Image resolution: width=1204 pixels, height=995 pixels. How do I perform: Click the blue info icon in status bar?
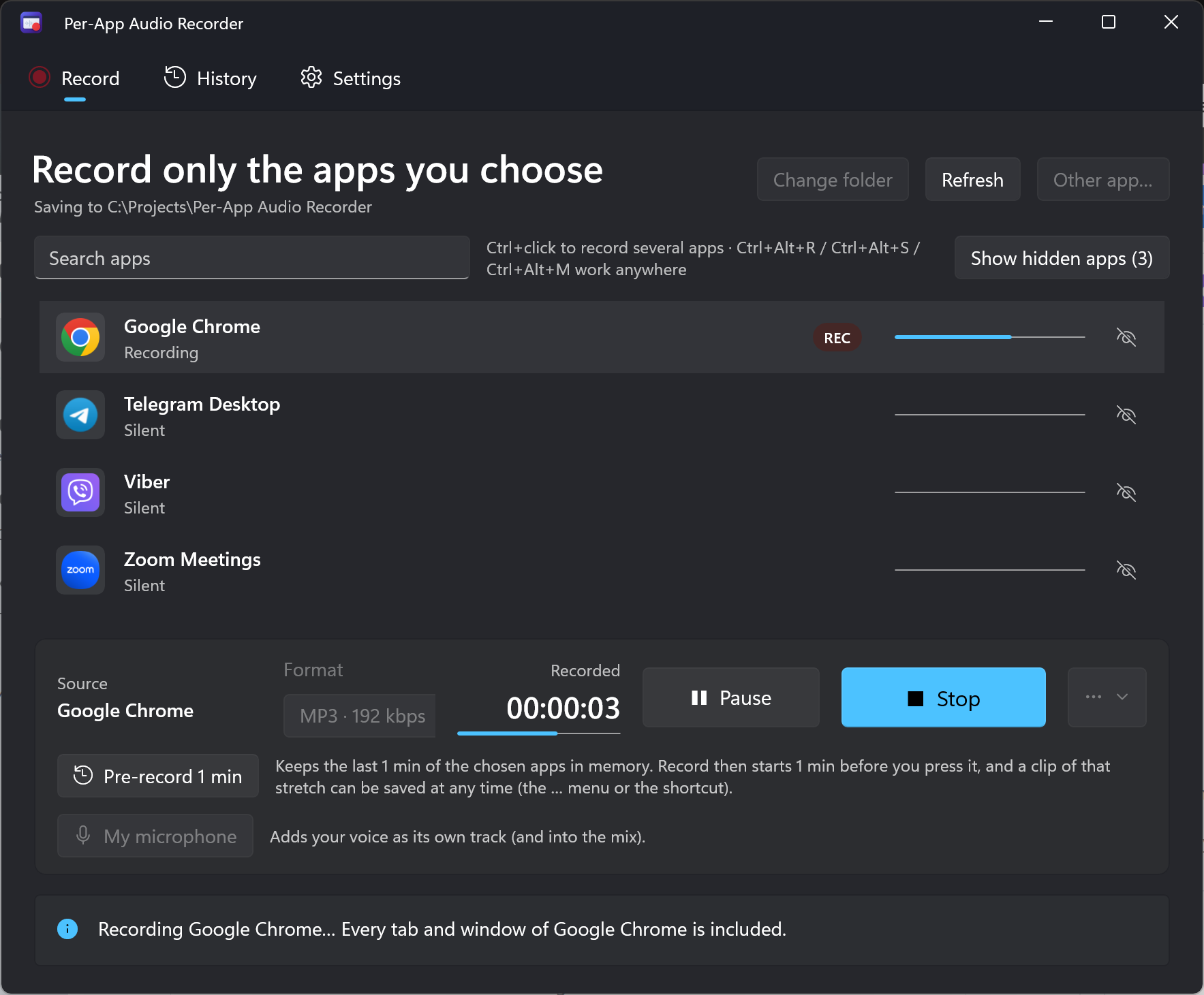(x=67, y=929)
